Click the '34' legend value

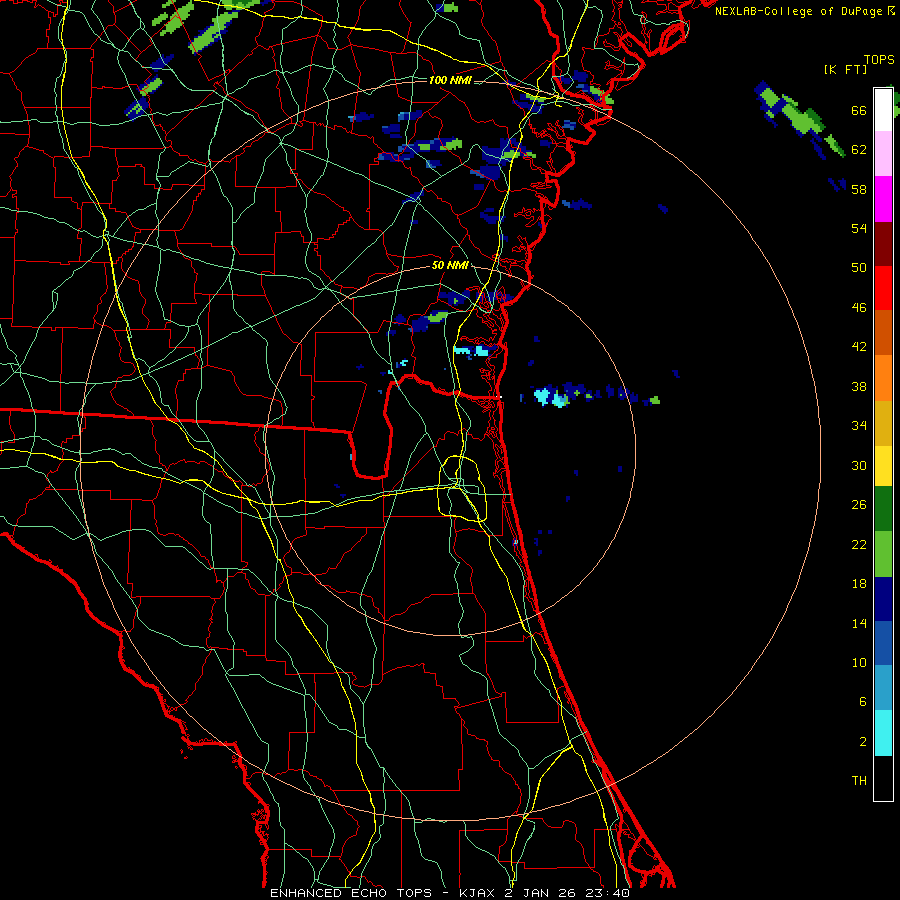point(859,426)
